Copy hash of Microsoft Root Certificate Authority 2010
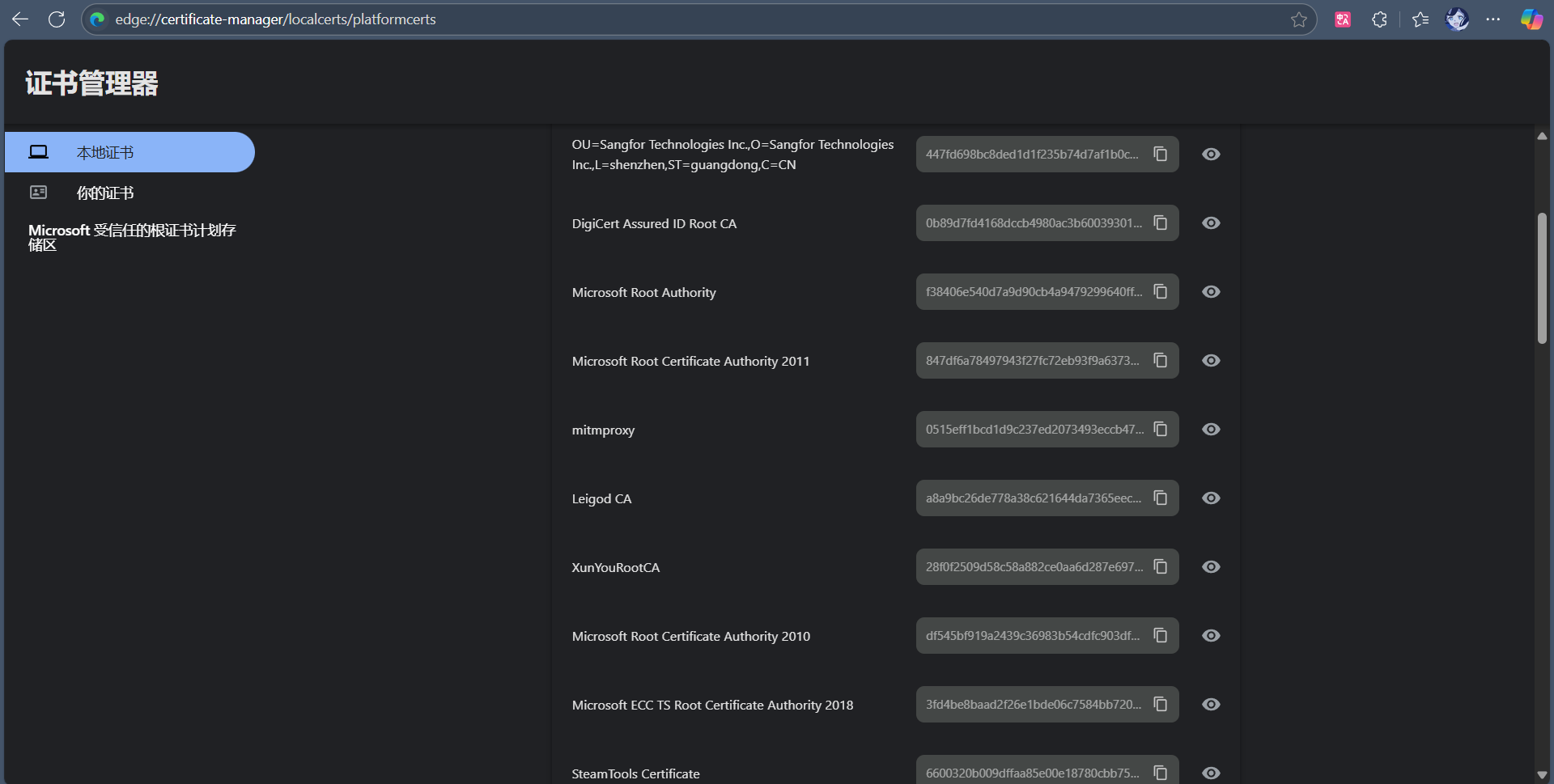1554x784 pixels. pyautogui.click(x=1161, y=635)
